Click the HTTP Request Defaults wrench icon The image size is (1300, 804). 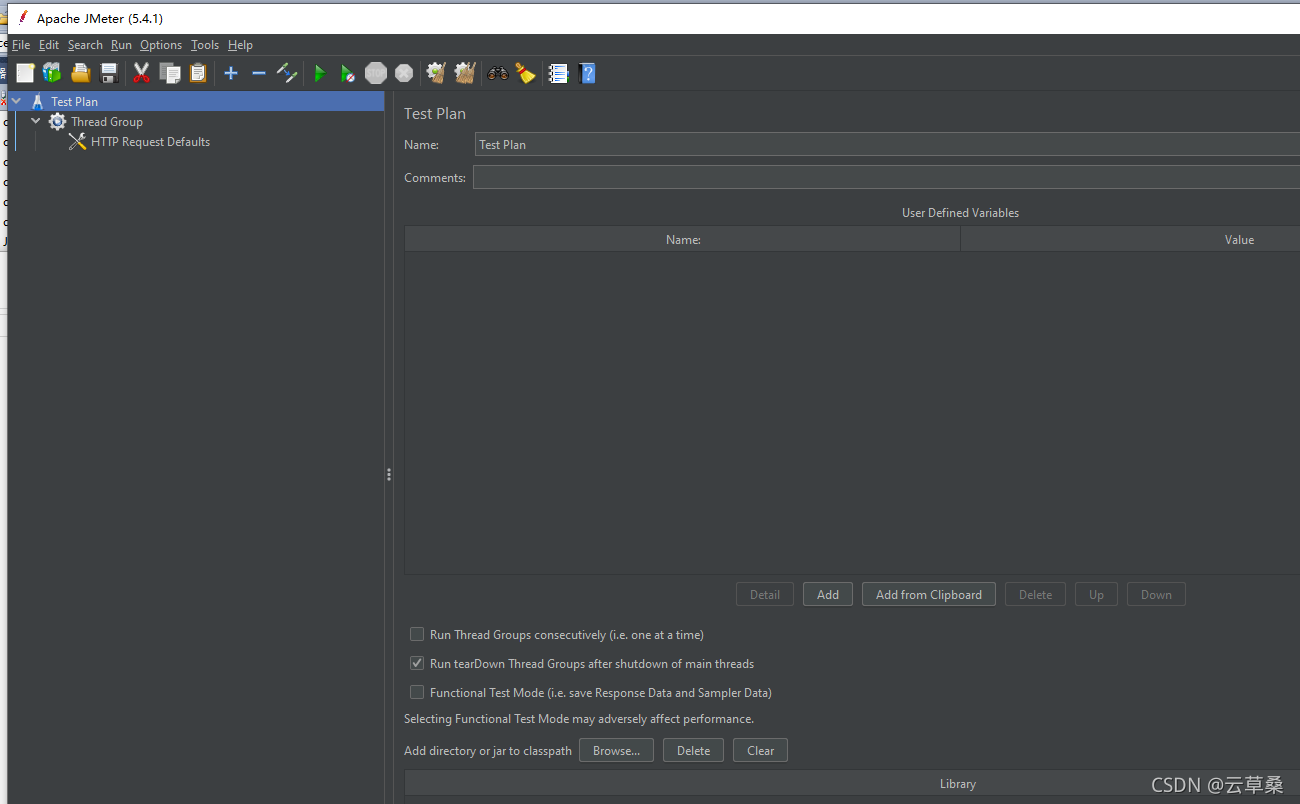(77, 142)
